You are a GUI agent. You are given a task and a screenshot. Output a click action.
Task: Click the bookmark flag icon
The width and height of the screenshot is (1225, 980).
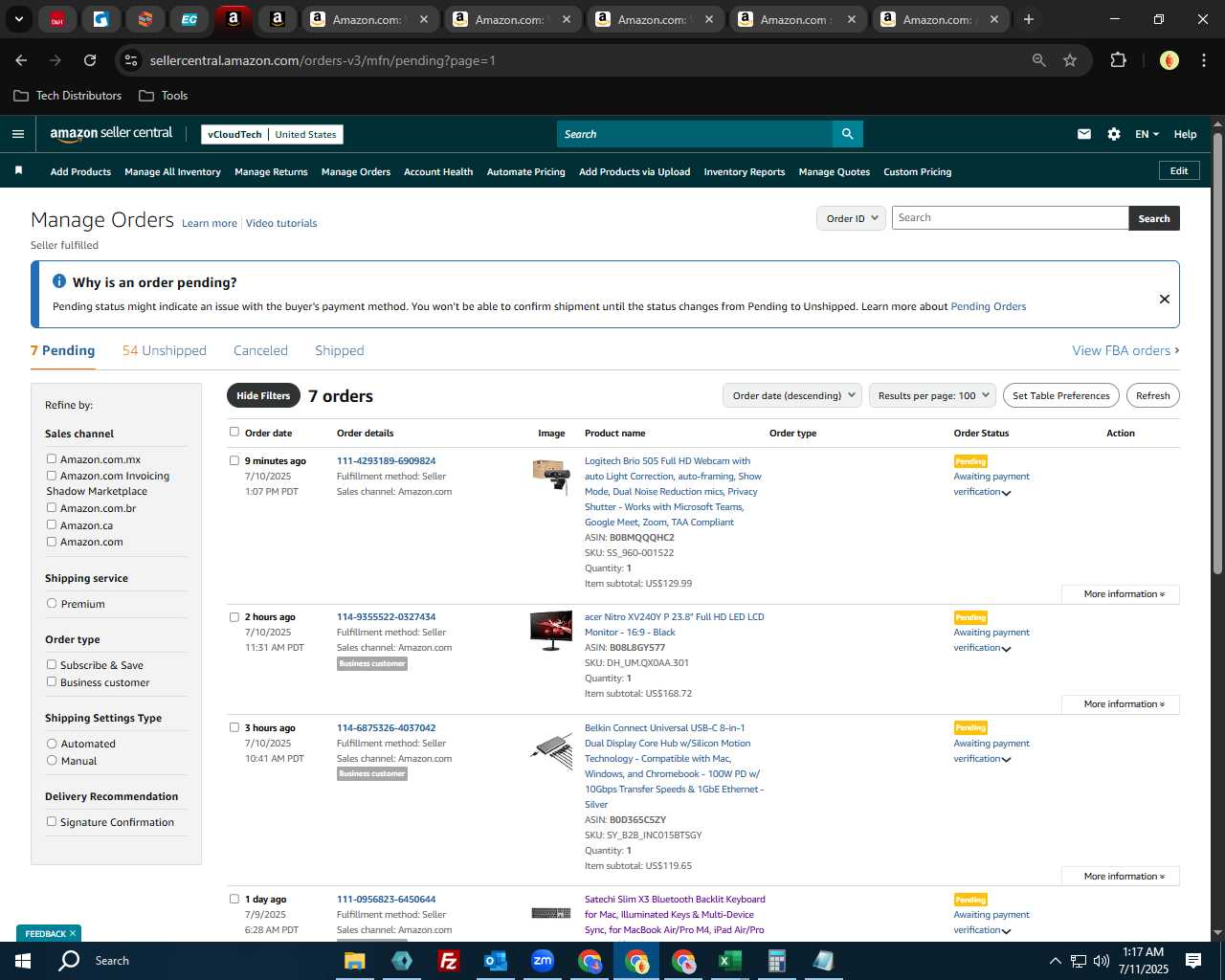click(x=18, y=170)
